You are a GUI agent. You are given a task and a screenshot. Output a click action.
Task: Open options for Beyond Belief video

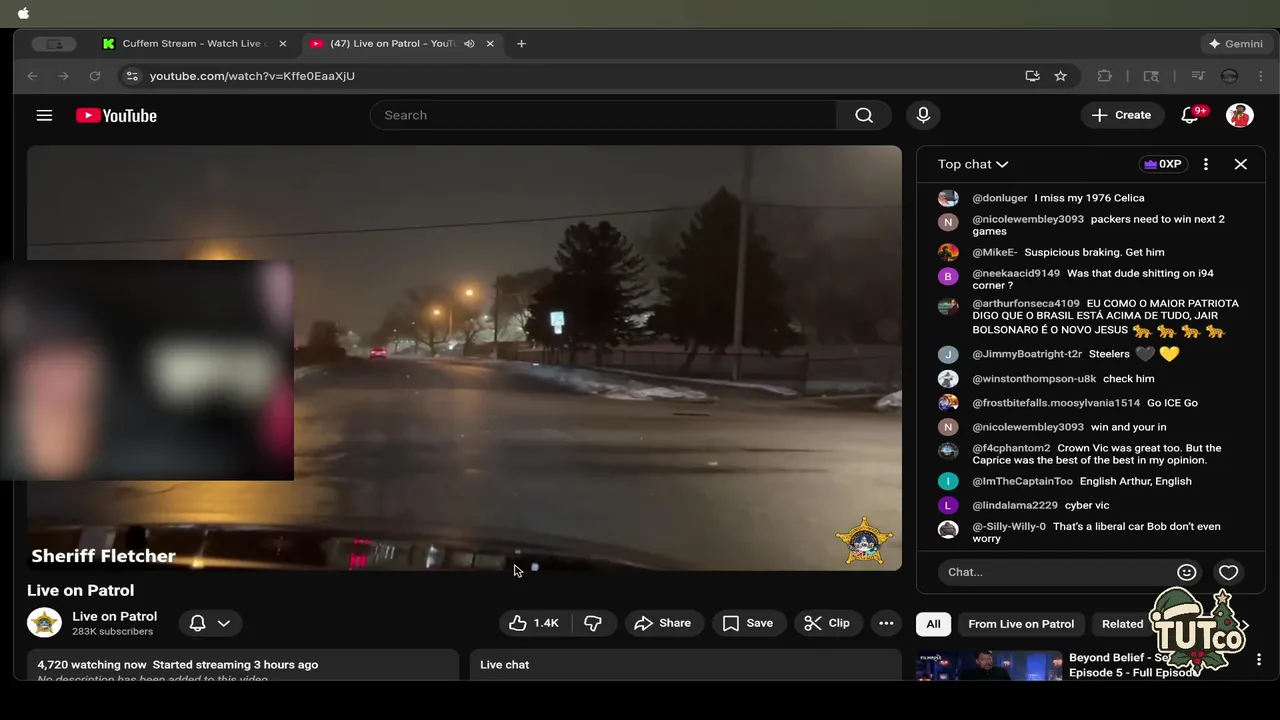coord(1259,660)
